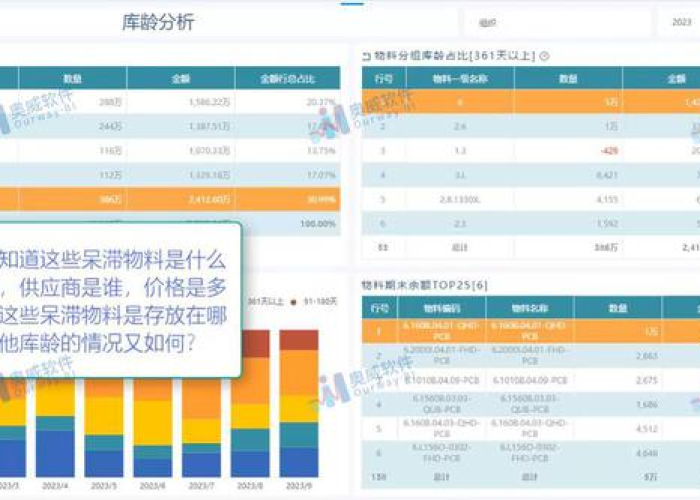
Task: Select the dark blue segment of 2023/4 bar
Action: [x=55, y=454]
